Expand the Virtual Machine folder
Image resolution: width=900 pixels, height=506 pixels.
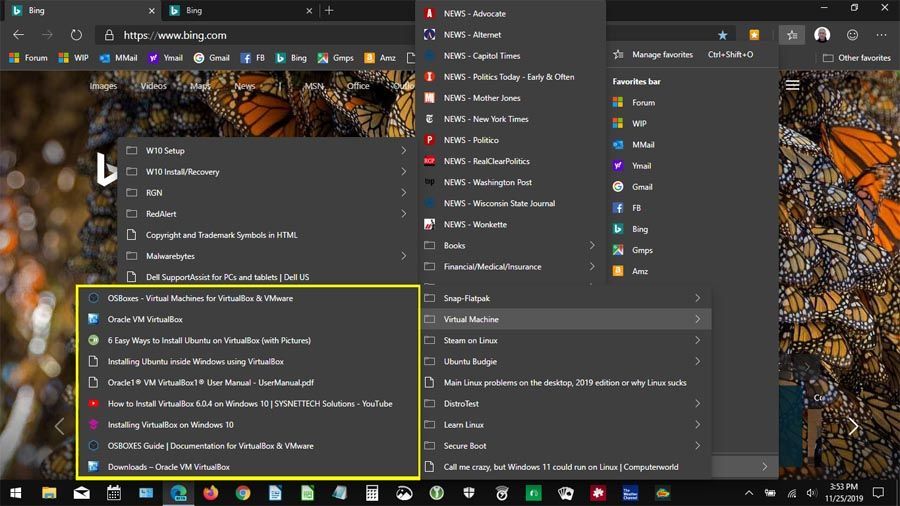click(x=565, y=319)
